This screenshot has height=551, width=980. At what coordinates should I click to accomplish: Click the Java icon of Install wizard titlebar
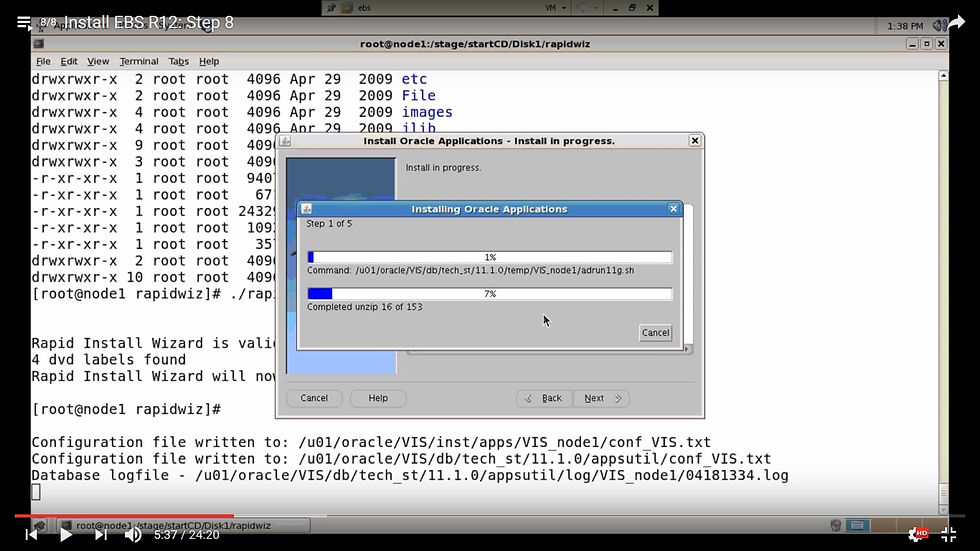click(x=285, y=141)
